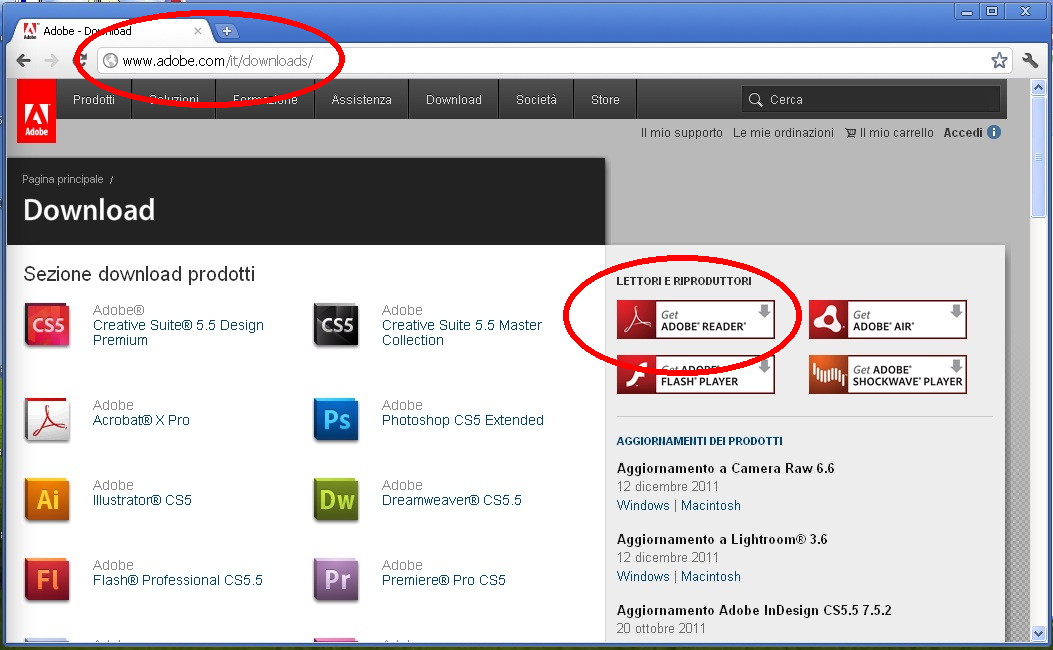Open the Store navigation menu
The width and height of the screenshot is (1053, 650).
click(605, 100)
